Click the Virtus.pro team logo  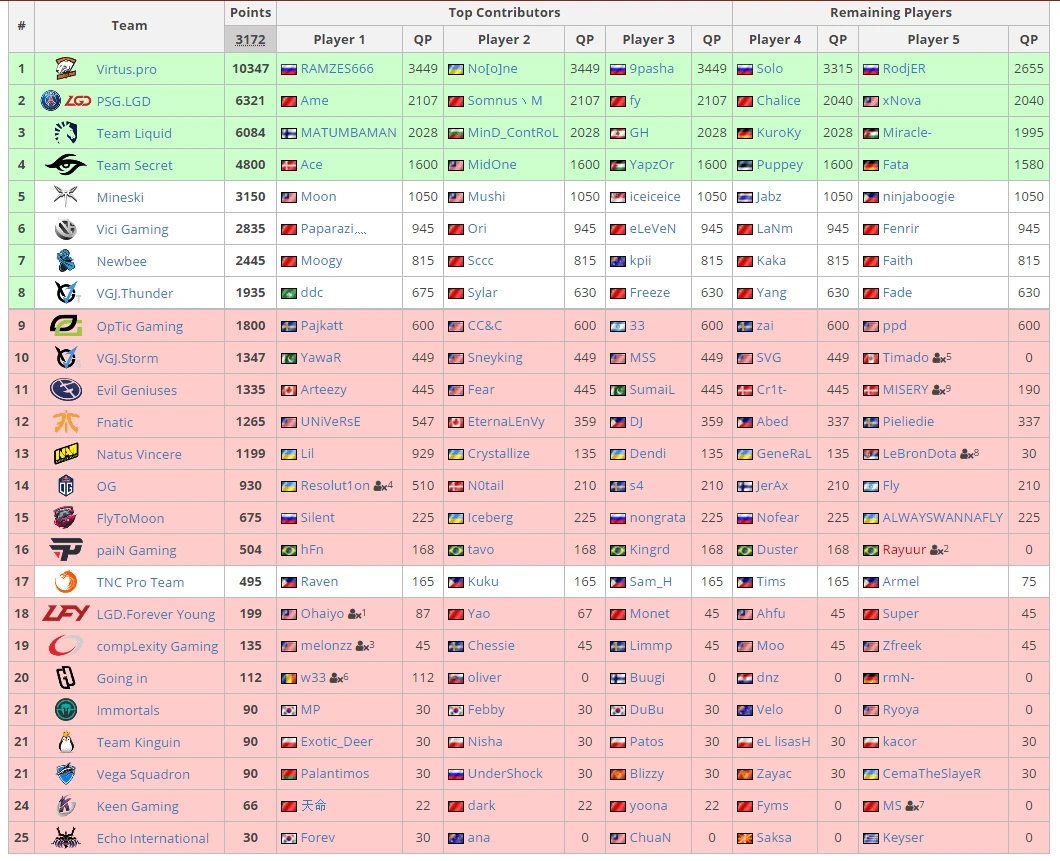[66, 69]
